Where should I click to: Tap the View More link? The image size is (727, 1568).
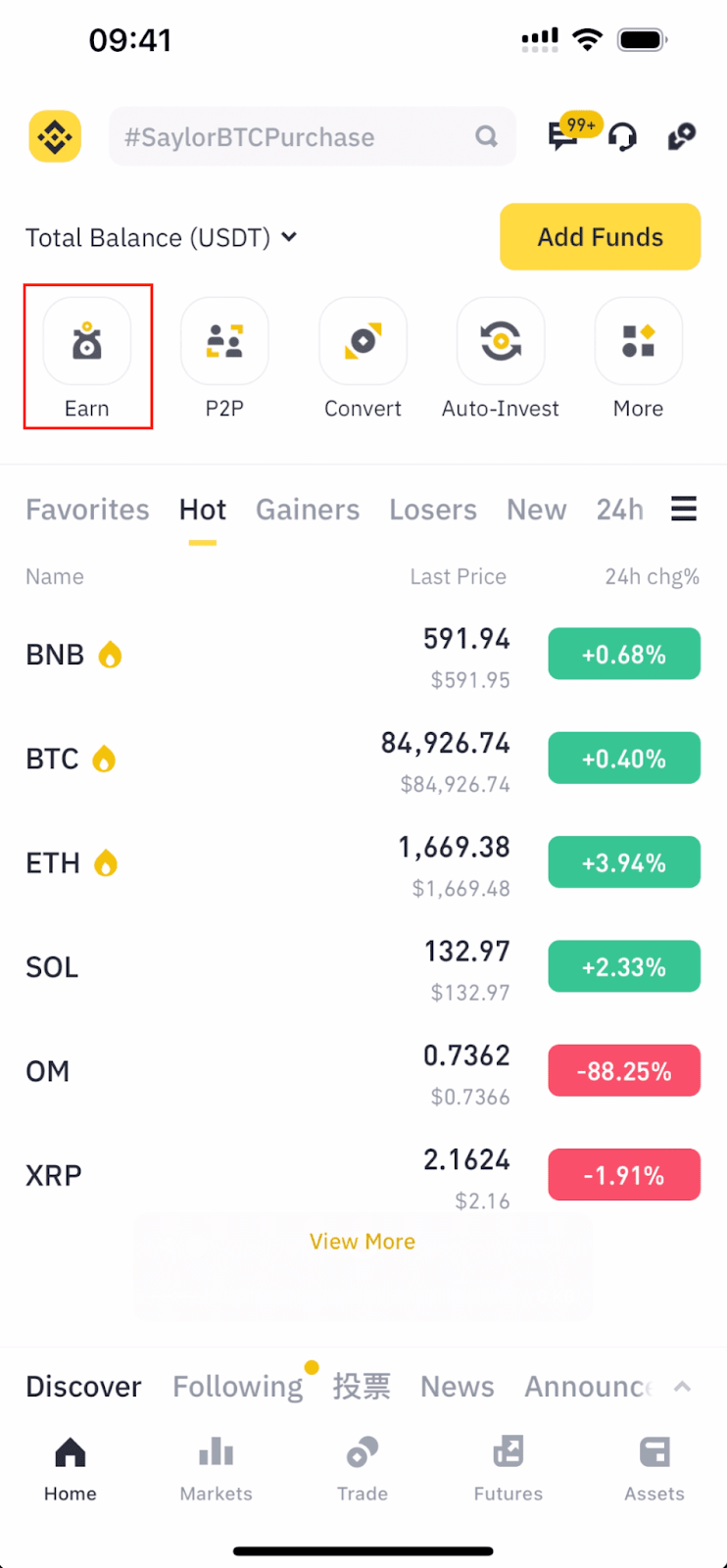[x=363, y=1242]
